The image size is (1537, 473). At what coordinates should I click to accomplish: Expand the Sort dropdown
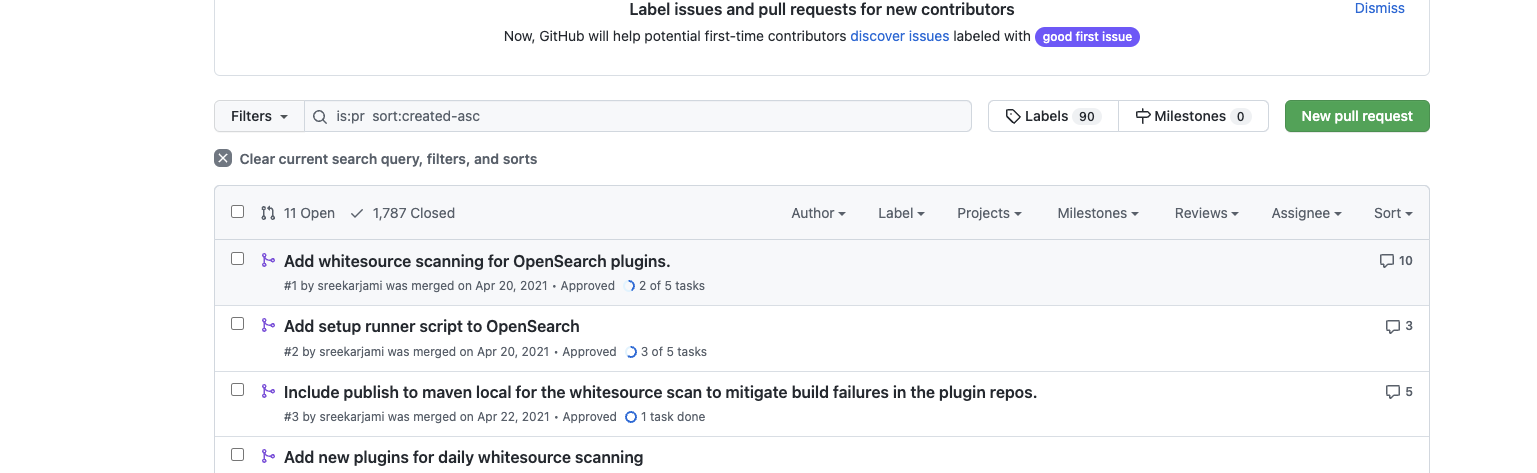pyautogui.click(x=1393, y=213)
